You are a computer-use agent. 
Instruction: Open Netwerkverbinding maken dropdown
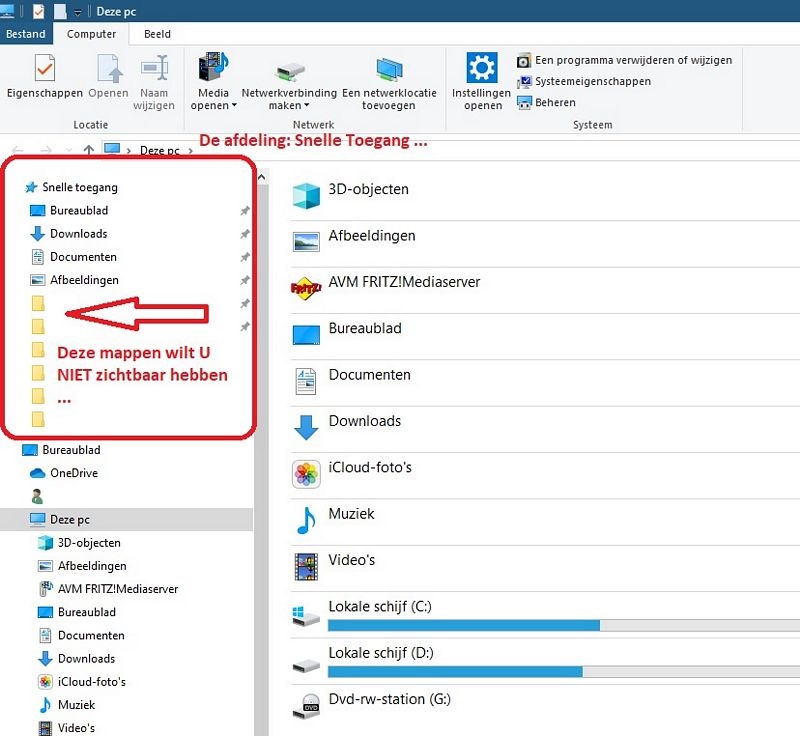tap(289, 86)
